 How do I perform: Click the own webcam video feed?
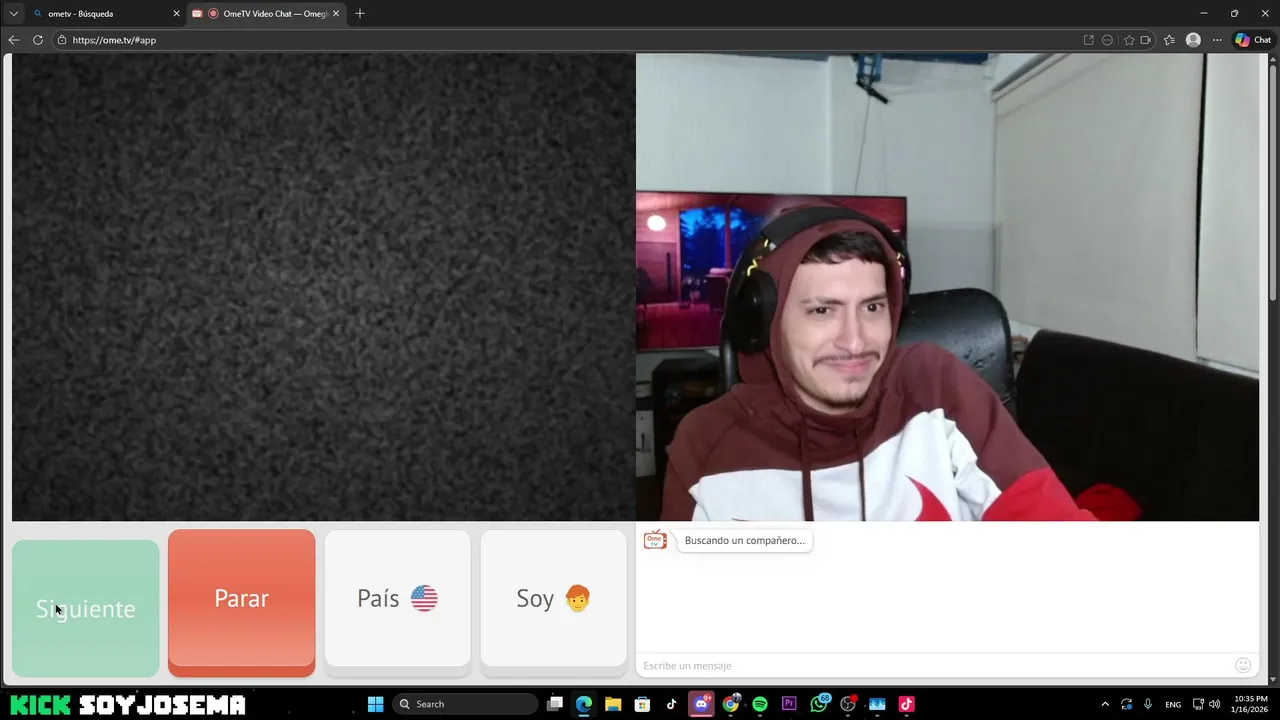[x=947, y=287]
